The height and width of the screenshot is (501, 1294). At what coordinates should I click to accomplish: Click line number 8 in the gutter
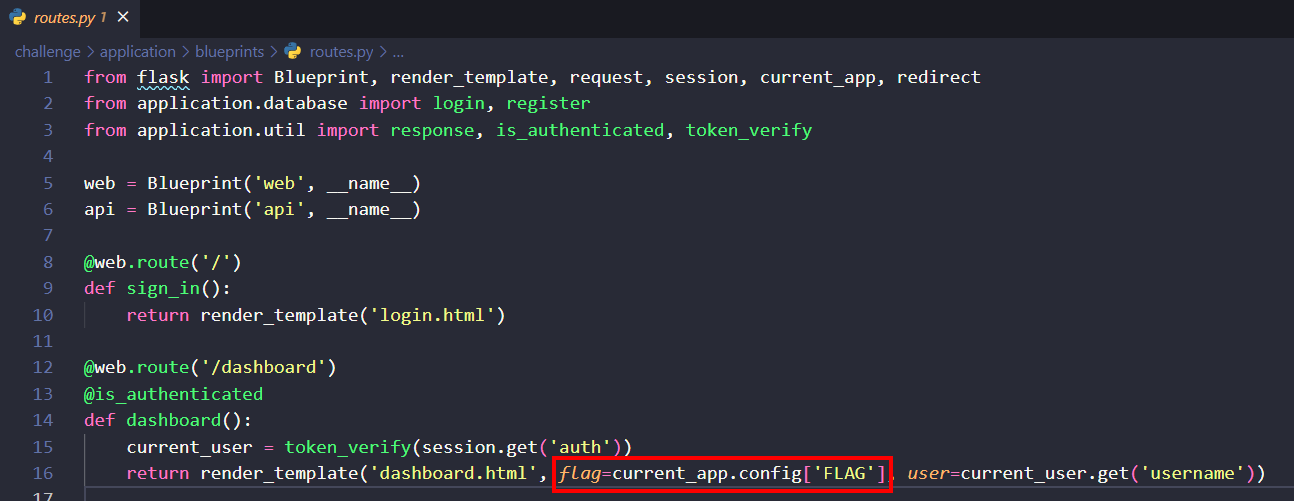pyautogui.click(x=47, y=262)
